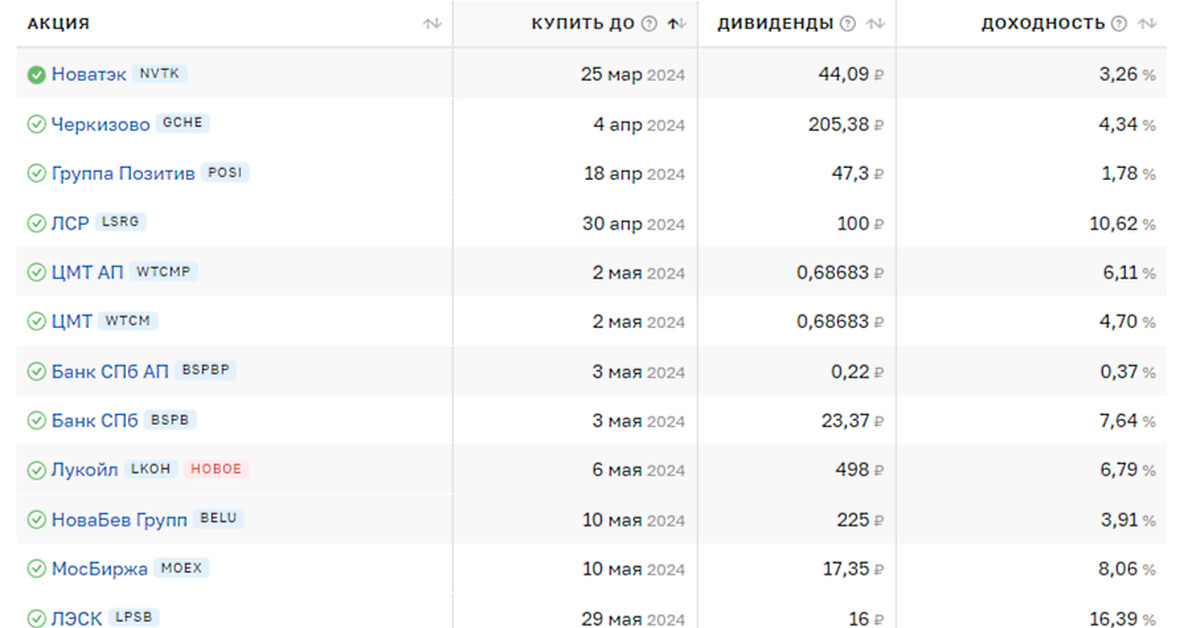Image resolution: width=1200 pixels, height=628 pixels.
Task: Toggle the checkmark next to ЛСР
Action: pyautogui.click(x=37, y=223)
